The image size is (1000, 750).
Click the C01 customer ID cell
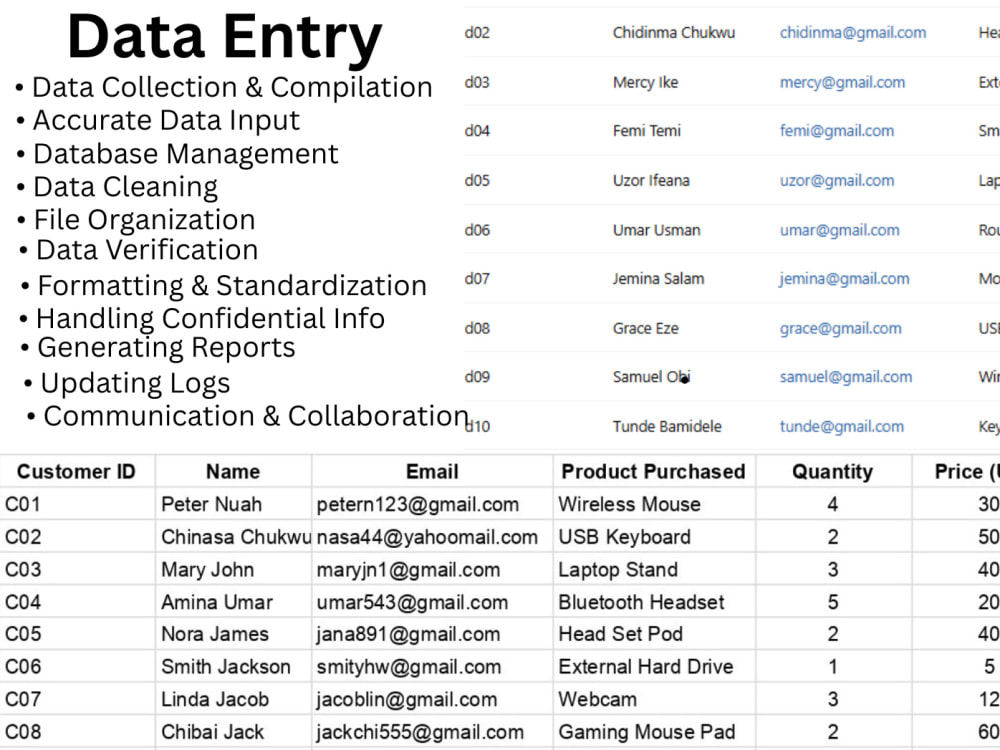point(77,504)
